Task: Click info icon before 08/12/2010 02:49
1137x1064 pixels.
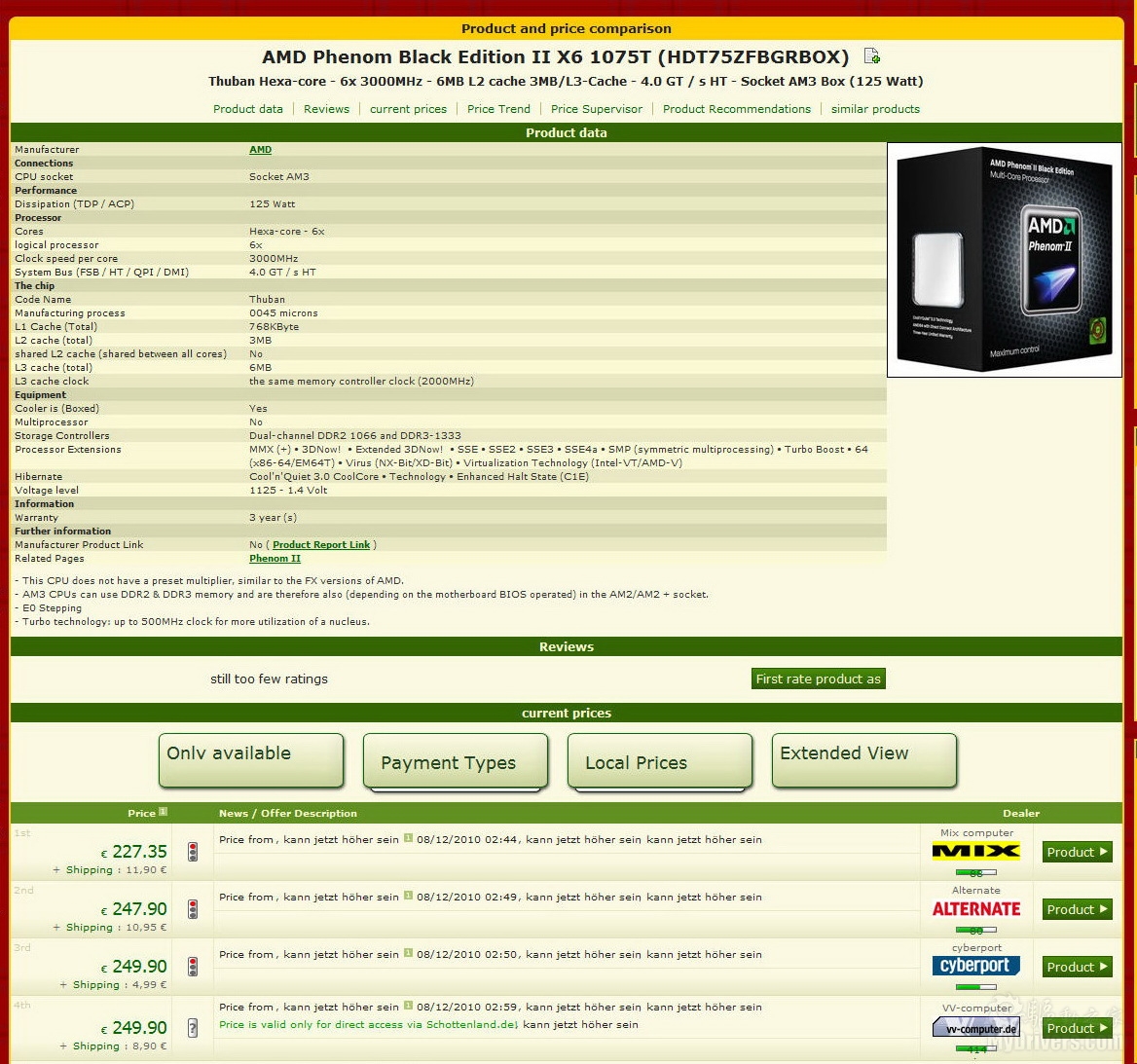Action: click(408, 896)
